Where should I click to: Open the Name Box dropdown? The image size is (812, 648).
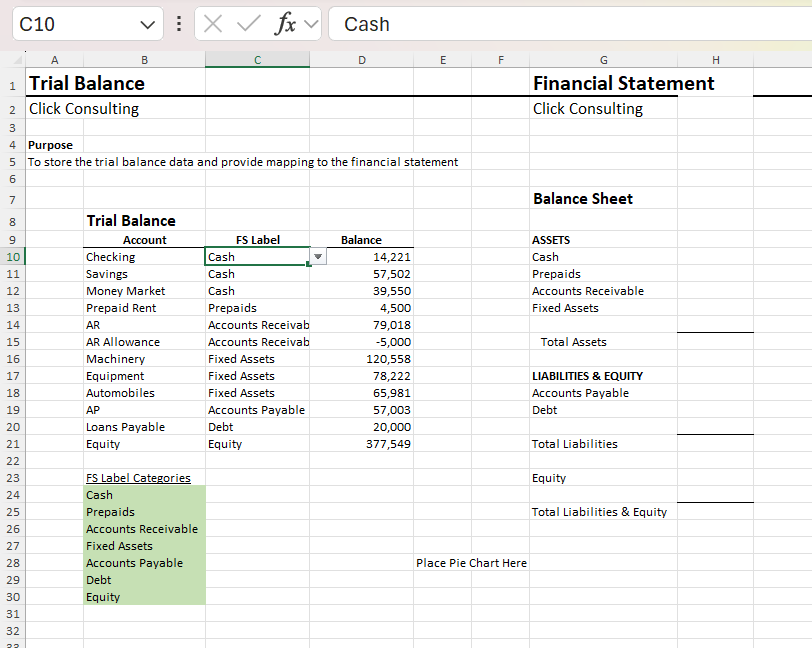tap(145, 23)
